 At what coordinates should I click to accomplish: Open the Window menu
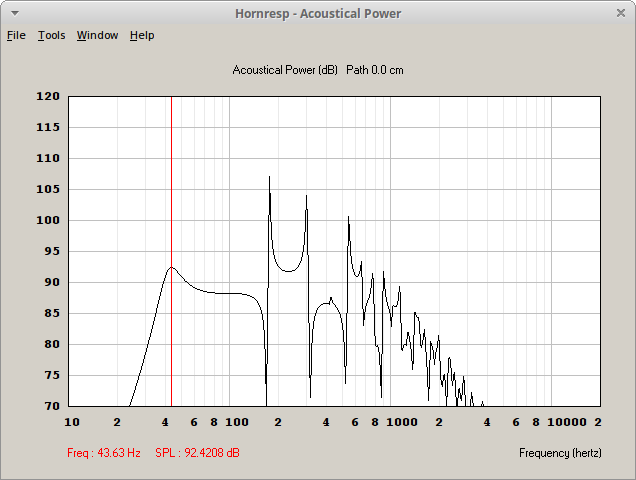click(97, 35)
